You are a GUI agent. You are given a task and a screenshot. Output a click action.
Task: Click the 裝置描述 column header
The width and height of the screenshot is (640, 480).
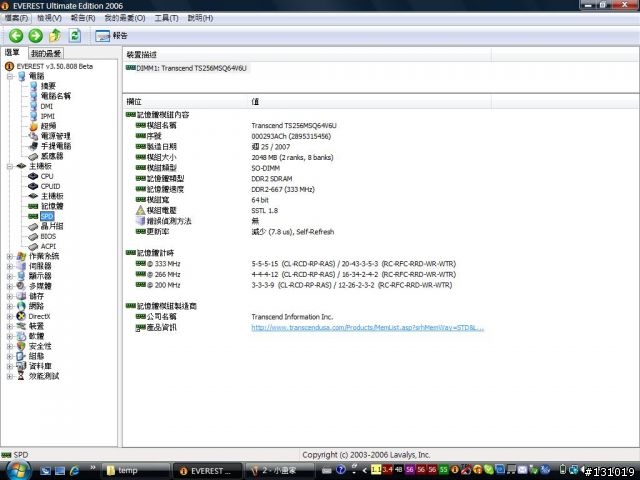coord(141,55)
